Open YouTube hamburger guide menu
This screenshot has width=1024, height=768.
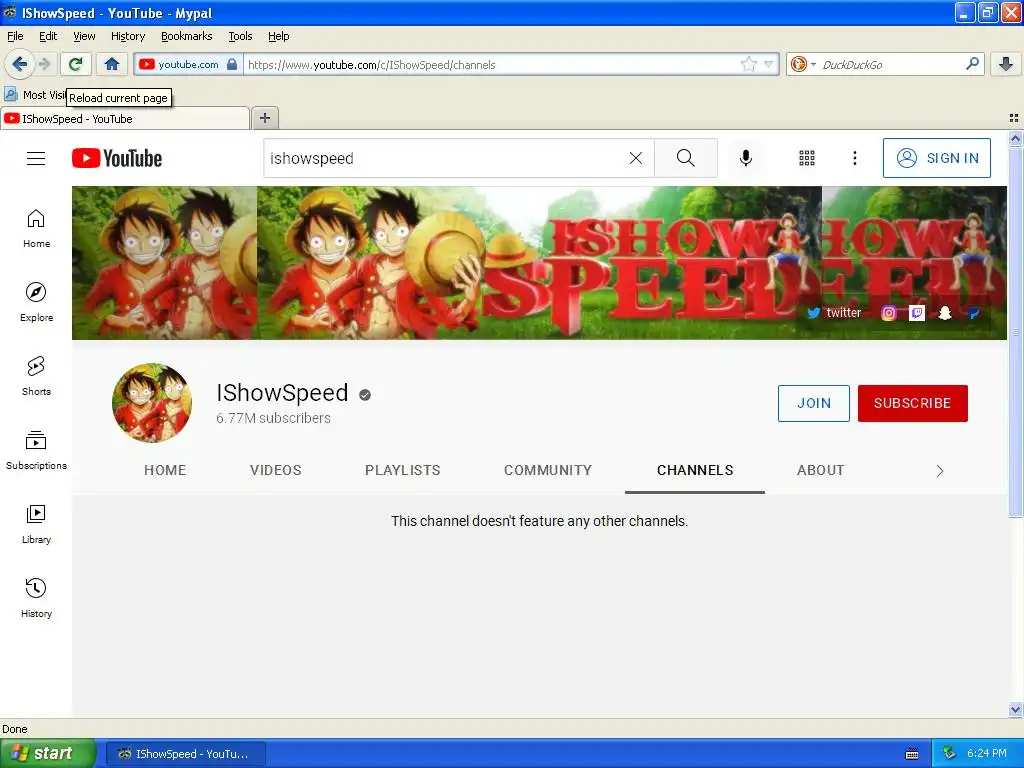pos(36,158)
